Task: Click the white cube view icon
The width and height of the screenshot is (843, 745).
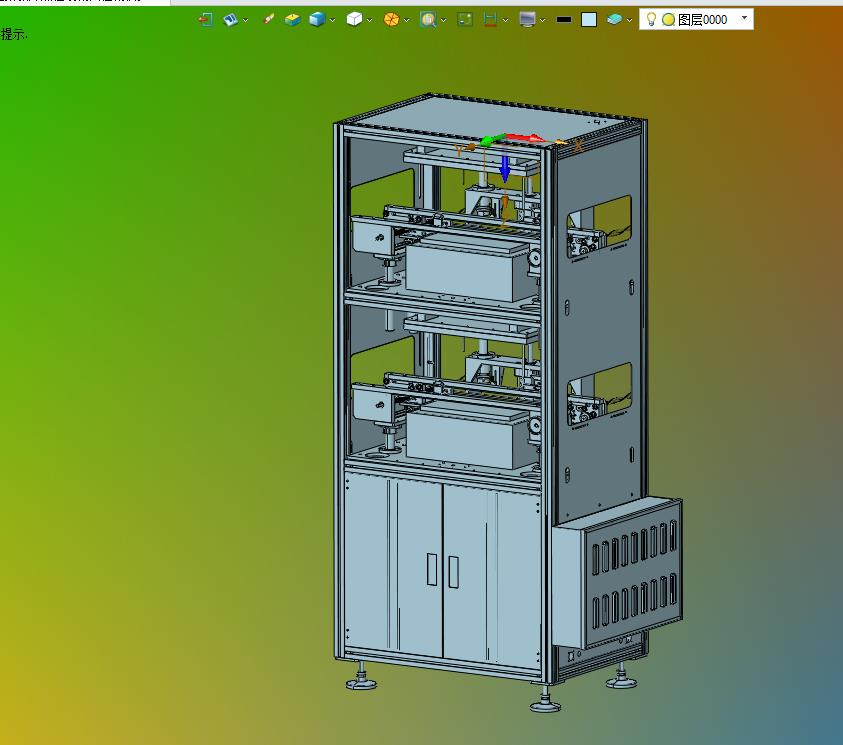Action: pyautogui.click(x=354, y=20)
